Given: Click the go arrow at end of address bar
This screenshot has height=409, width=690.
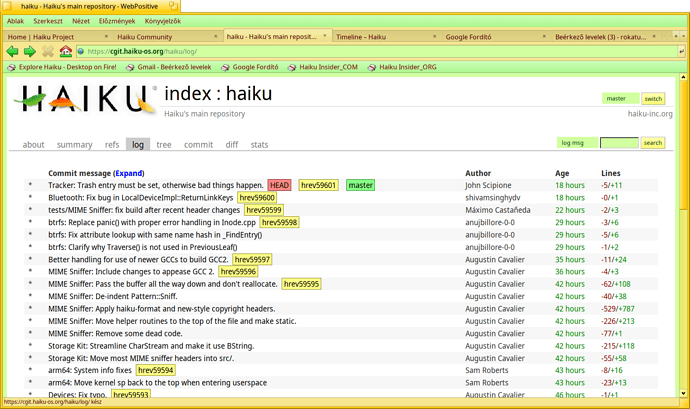Looking at the screenshot, I should [x=681, y=52].
